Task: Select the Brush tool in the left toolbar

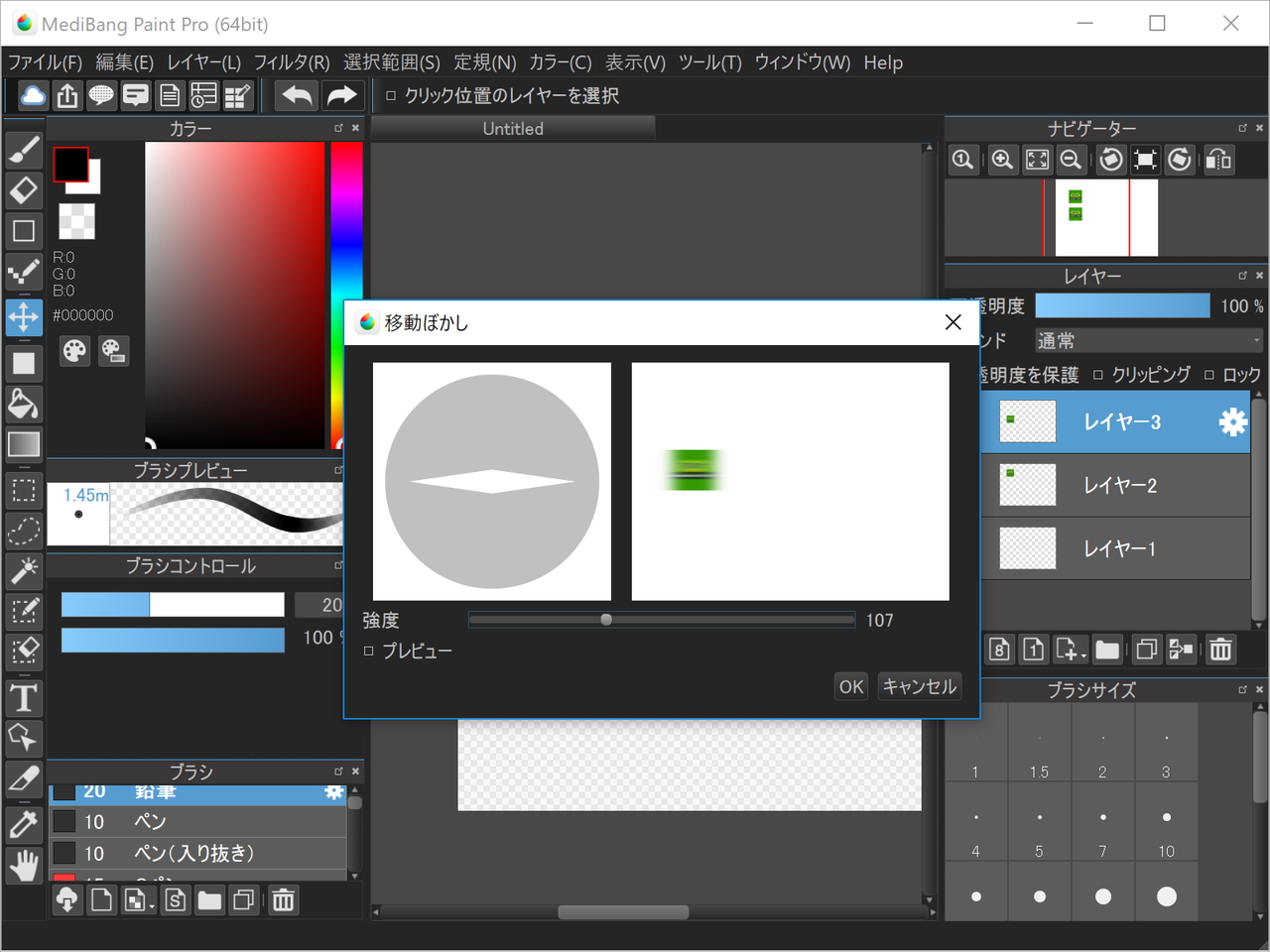Action: (24, 149)
